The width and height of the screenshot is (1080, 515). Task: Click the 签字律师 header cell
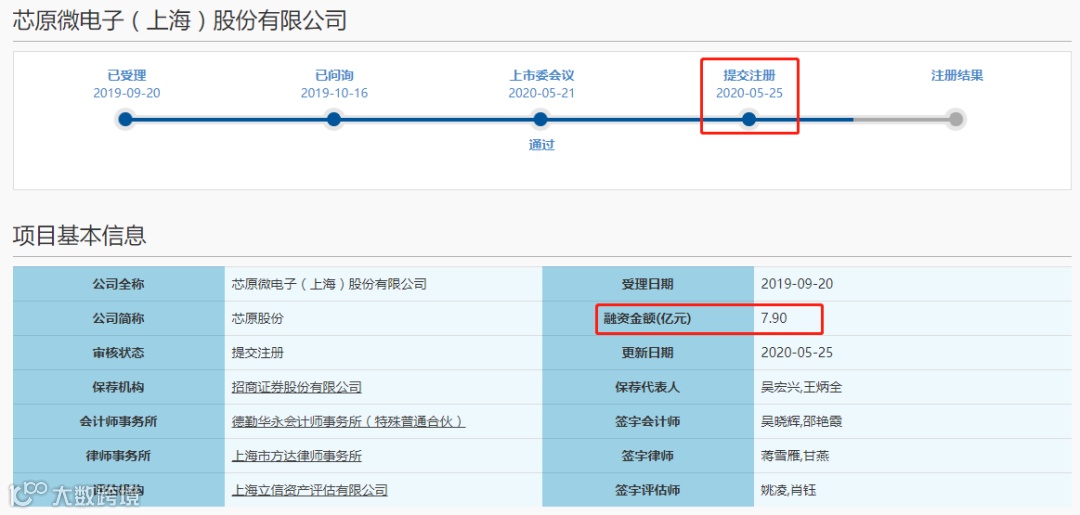[x=648, y=456]
